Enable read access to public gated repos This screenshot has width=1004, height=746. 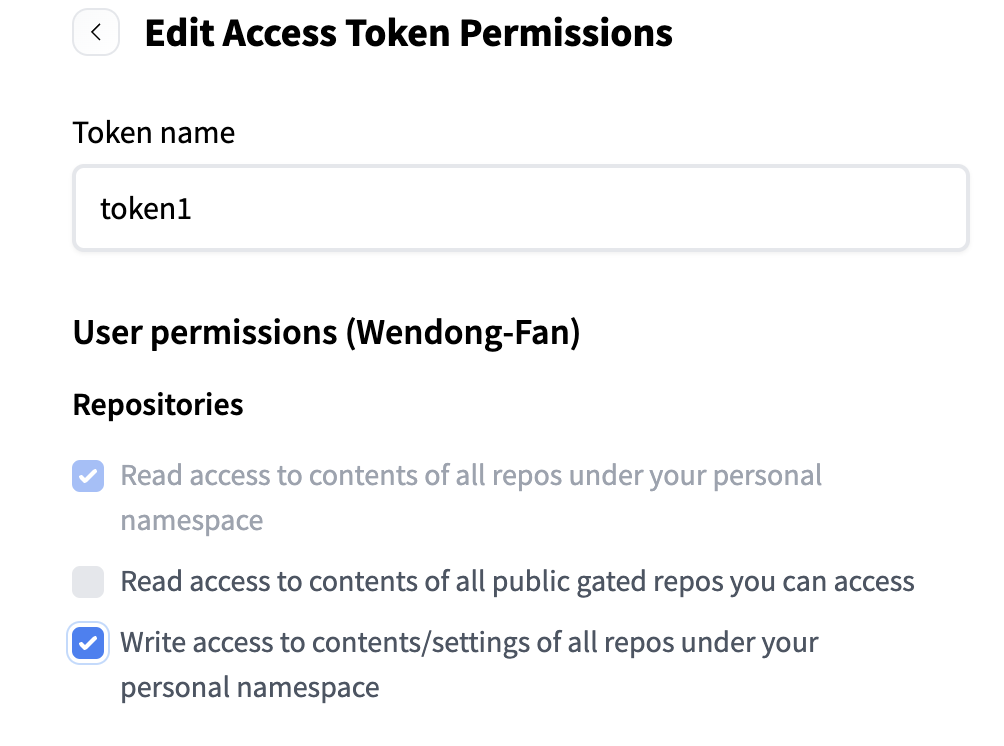coord(88,581)
